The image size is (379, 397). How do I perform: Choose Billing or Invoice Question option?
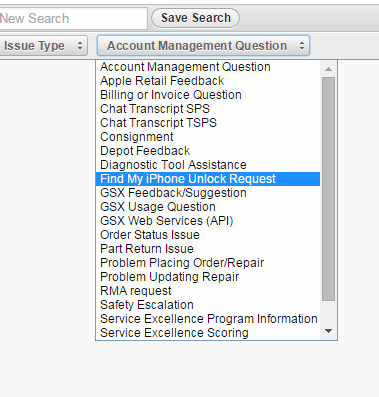point(208,95)
